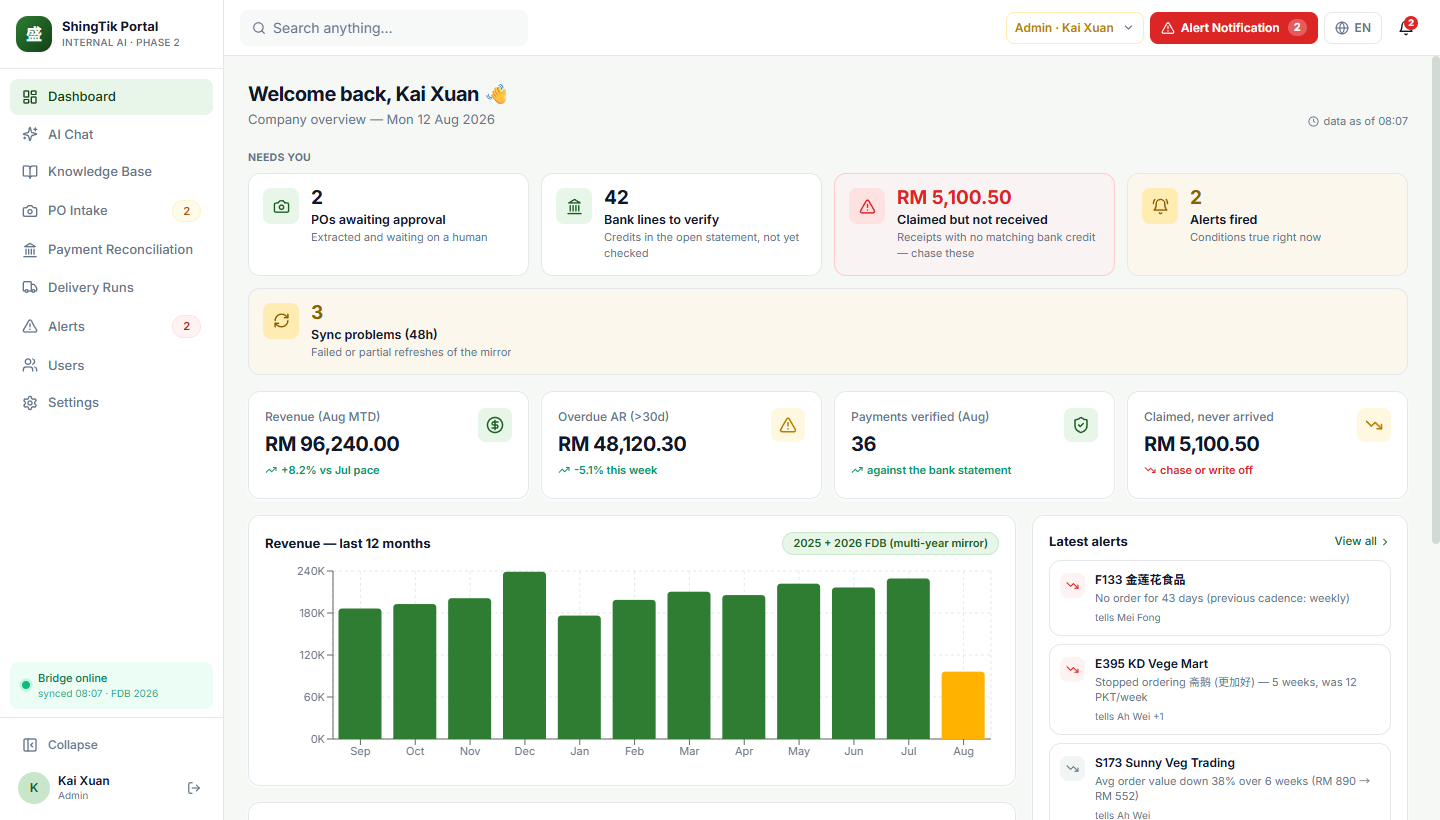Viewport: 1440px width, 820px height.
Task: Click the trend icon on E395 KD Vege Mart alert
Action: tap(1073, 670)
